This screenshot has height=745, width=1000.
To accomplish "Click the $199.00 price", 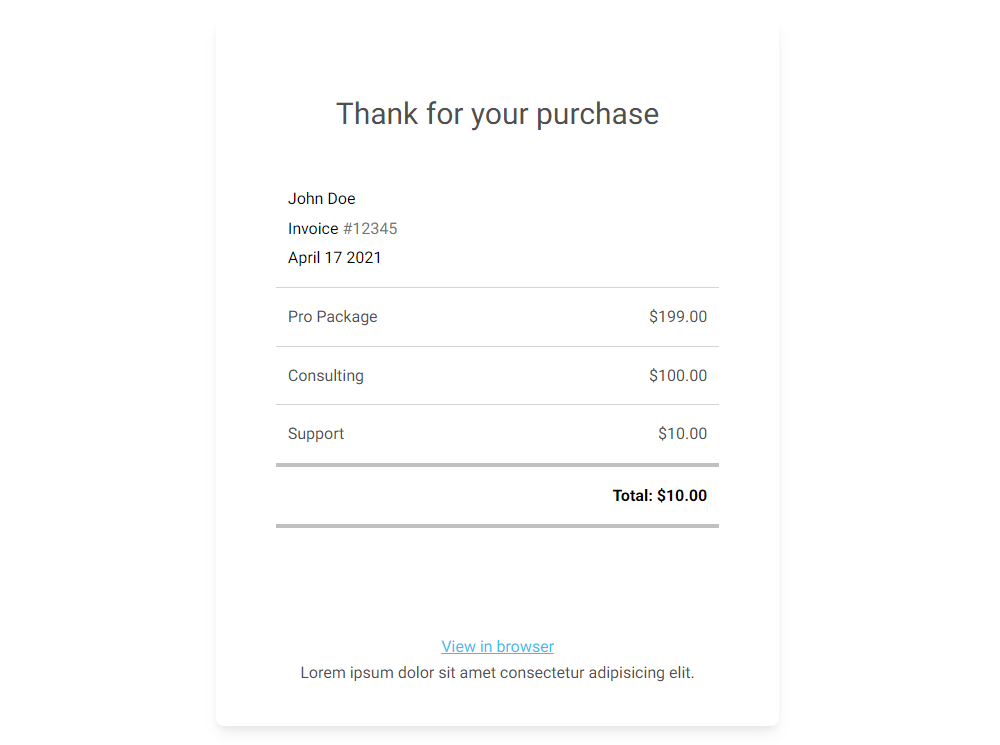I will point(678,316).
